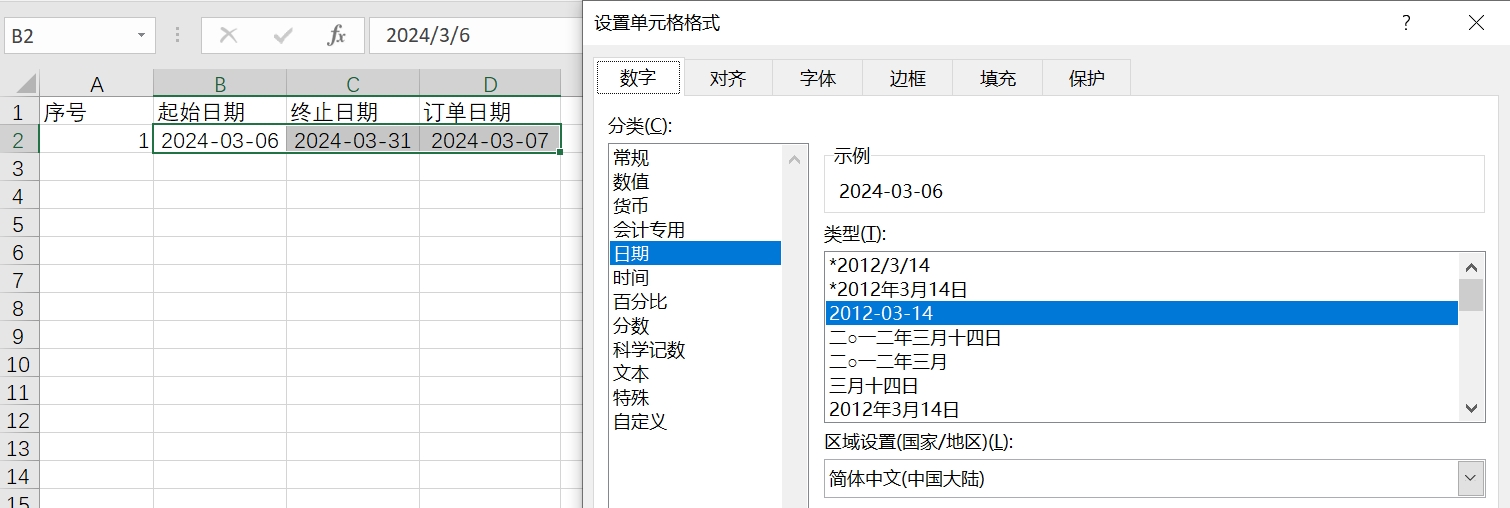The width and height of the screenshot is (1510, 508).
Task: Click the insert function fx icon
Action: pyautogui.click(x=337, y=36)
